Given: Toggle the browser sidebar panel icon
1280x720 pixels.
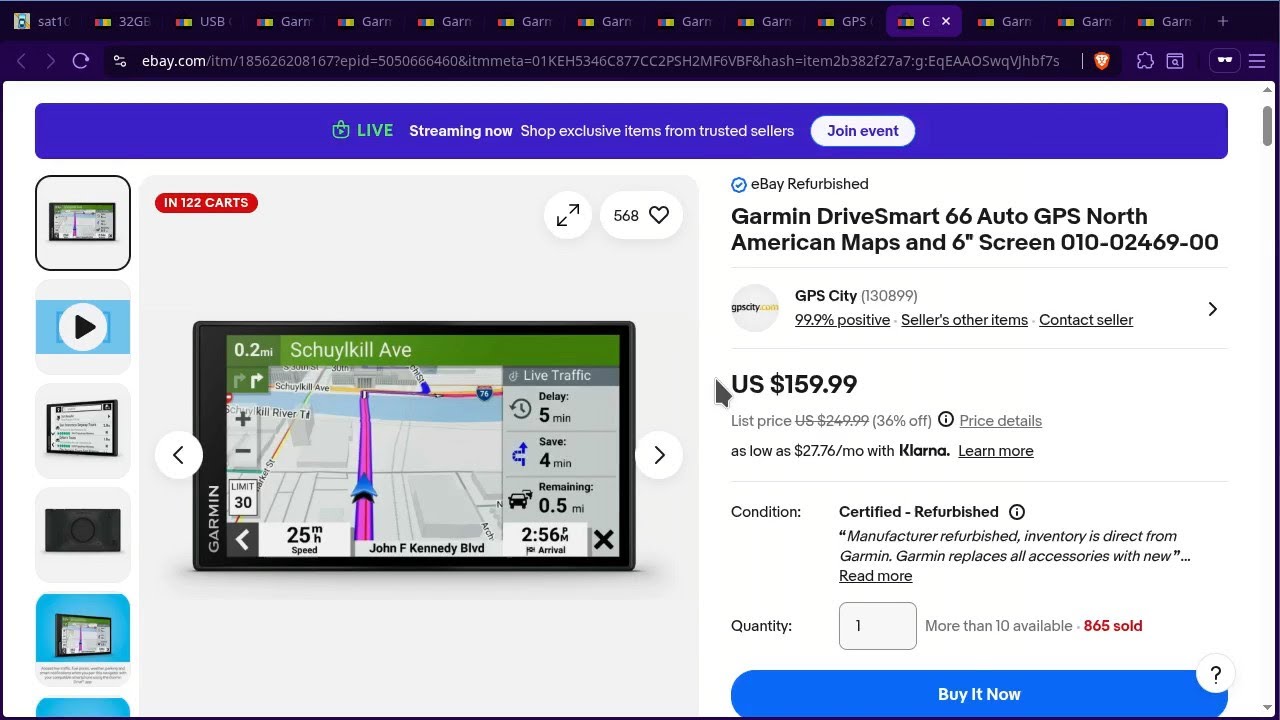Looking at the screenshot, I should pyautogui.click(x=1175, y=61).
